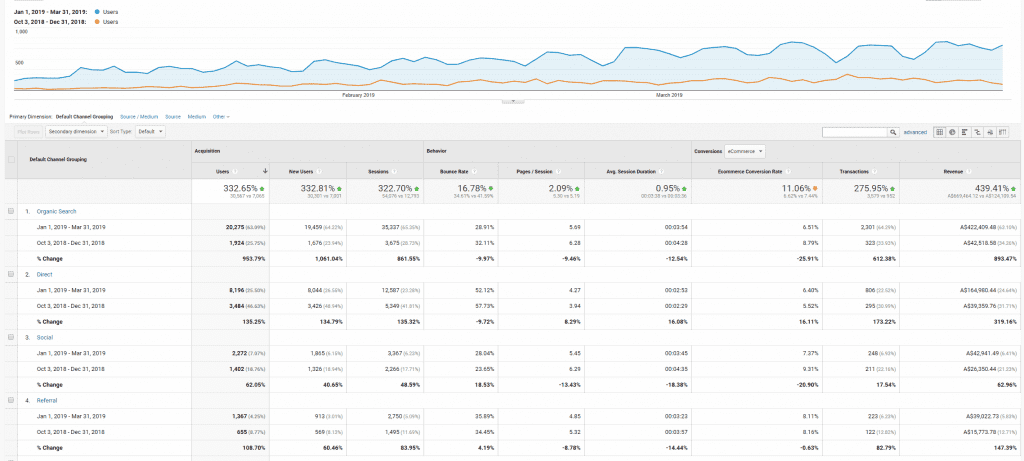
Task: Click the chart resize handle below timeline
Action: pos(512,102)
